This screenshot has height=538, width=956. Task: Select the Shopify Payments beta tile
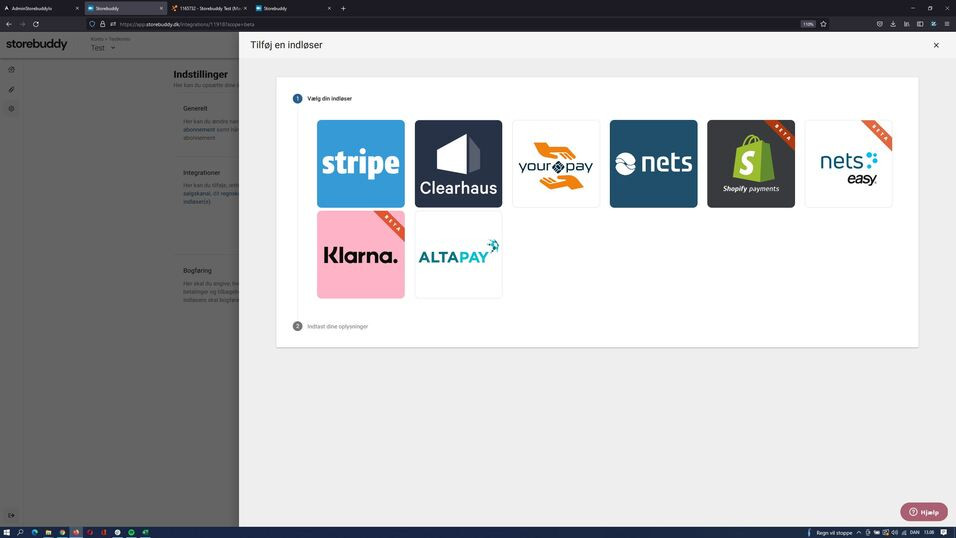pos(750,164)
